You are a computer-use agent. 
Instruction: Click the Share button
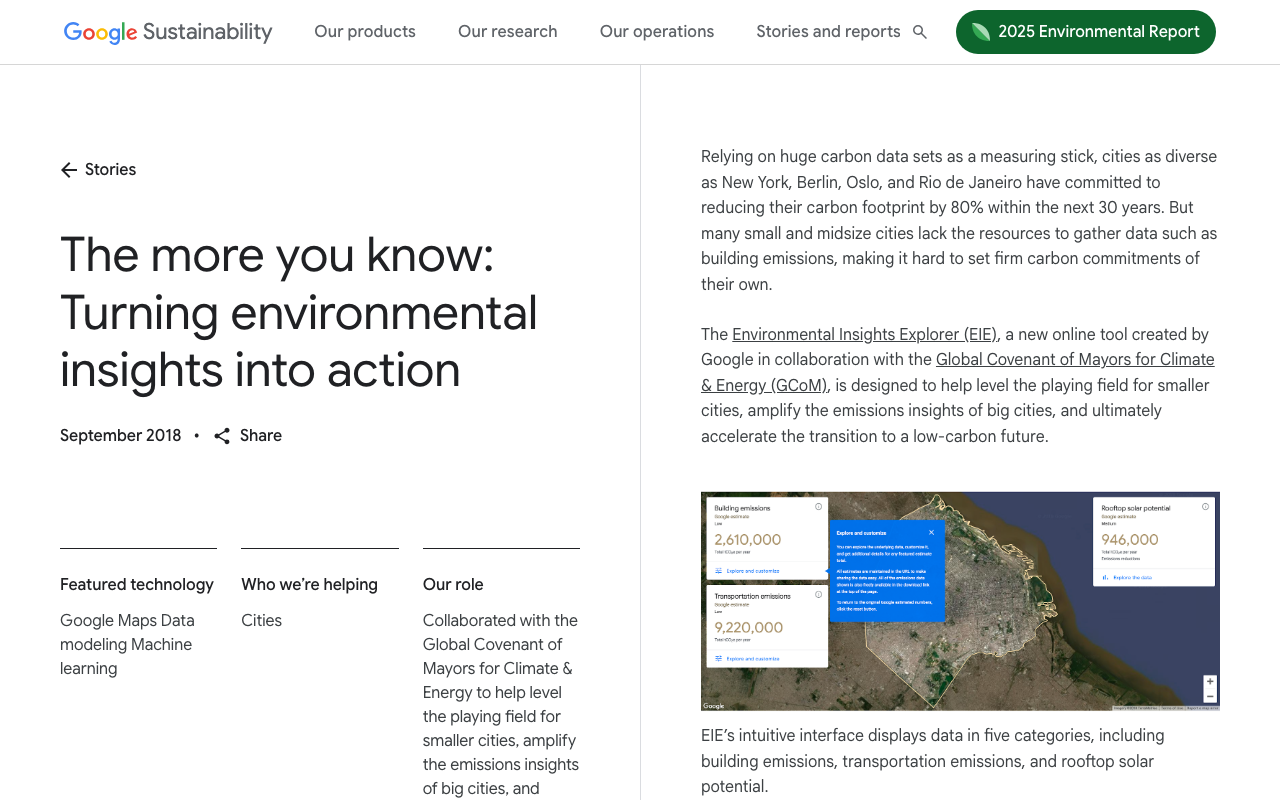pos(248,436)
